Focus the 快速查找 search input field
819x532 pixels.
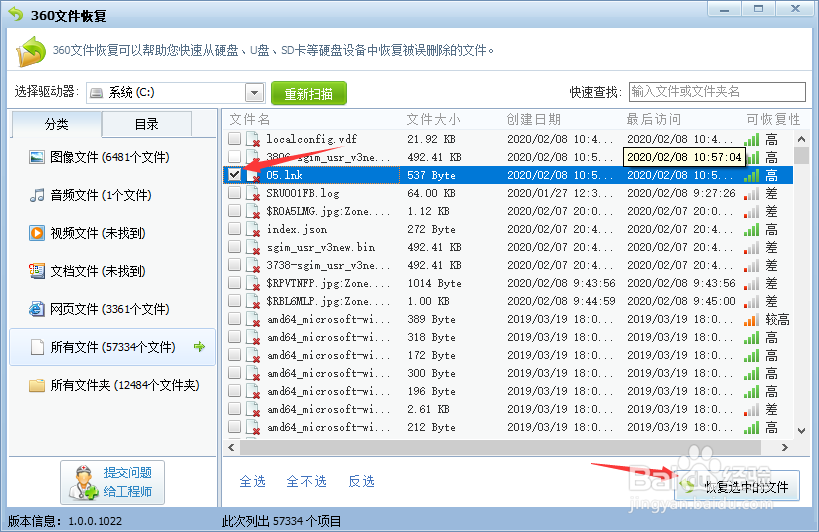(x=717, y=92)
